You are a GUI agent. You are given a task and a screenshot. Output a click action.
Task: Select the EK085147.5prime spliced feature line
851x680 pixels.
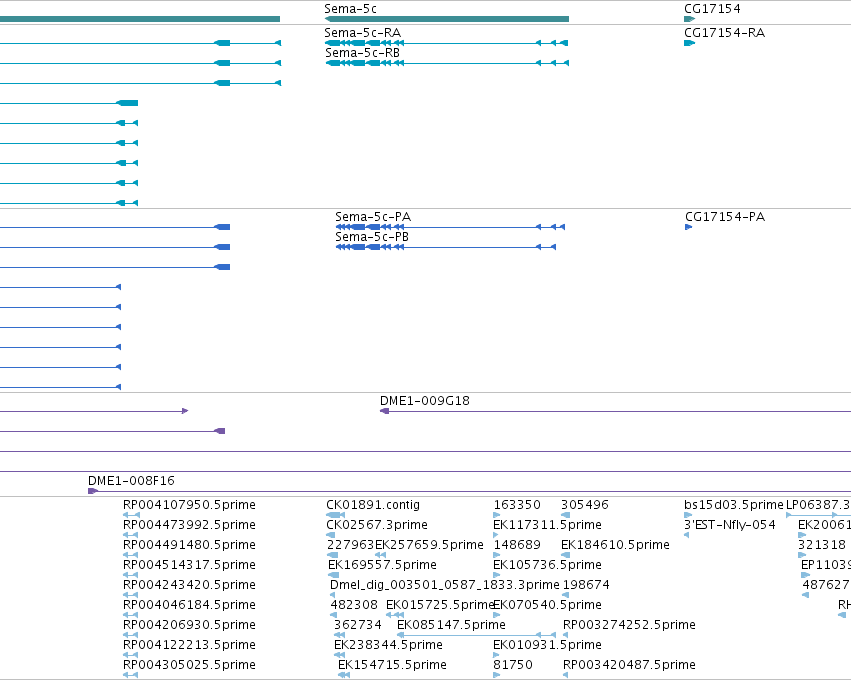click(x=477, y=634)
